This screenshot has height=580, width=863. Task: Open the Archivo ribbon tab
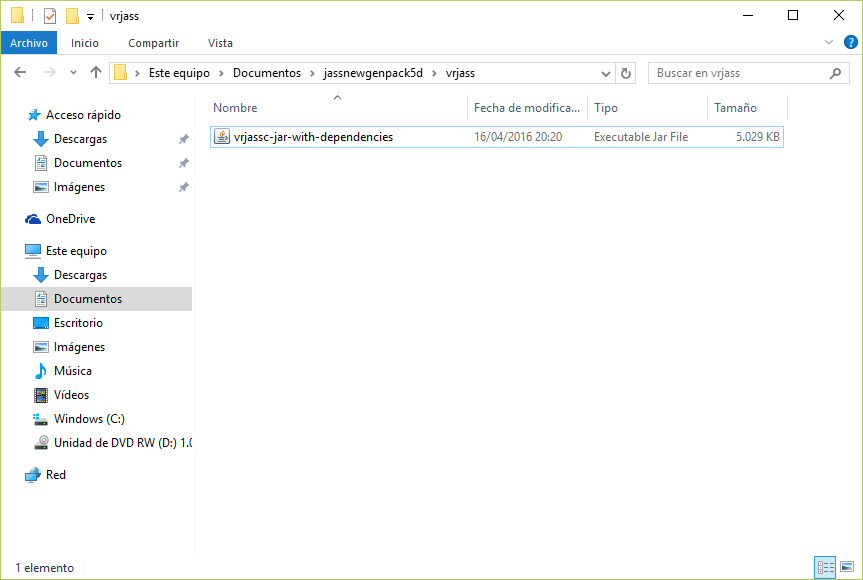coord(29,43)
